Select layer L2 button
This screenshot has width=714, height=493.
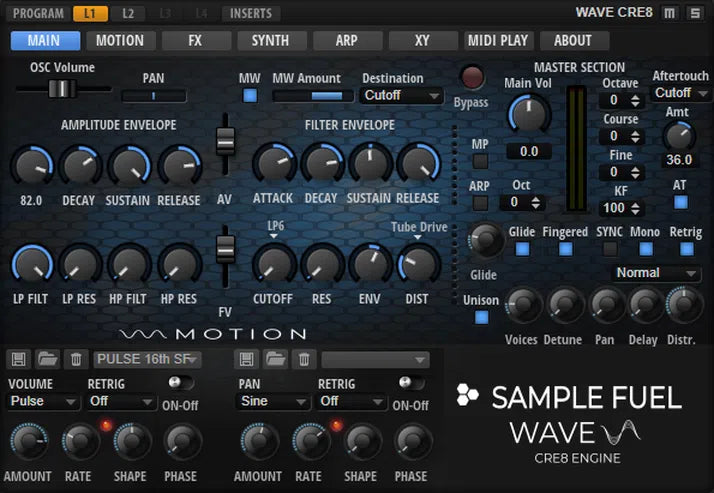(x=128, y=14)
